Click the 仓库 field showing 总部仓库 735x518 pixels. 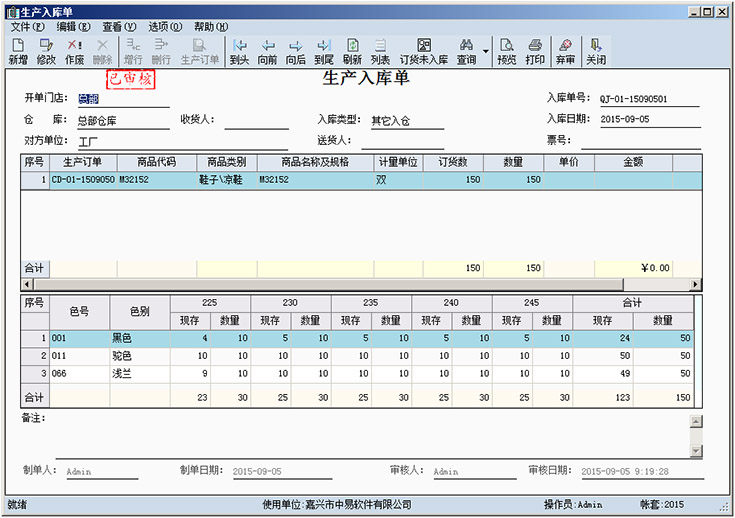click(123, 121)
